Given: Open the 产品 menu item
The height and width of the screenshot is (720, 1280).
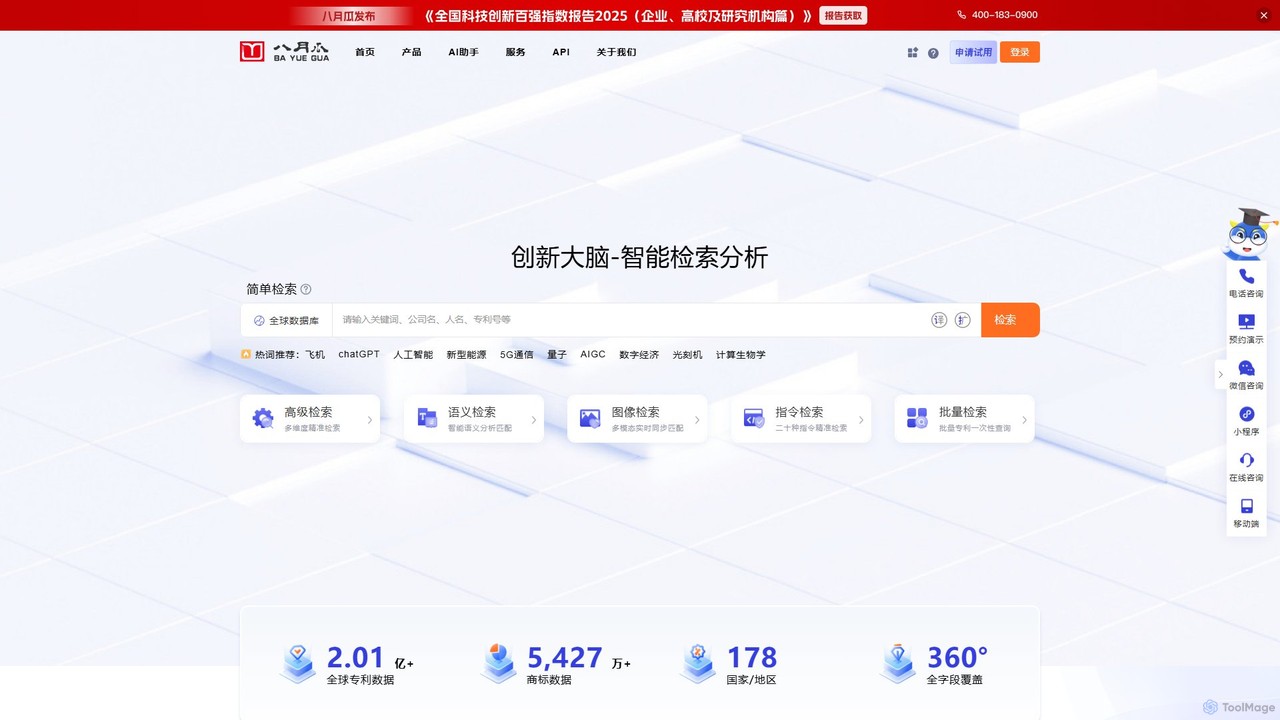Looking at the screenshot, I should (x=411, y=52).
